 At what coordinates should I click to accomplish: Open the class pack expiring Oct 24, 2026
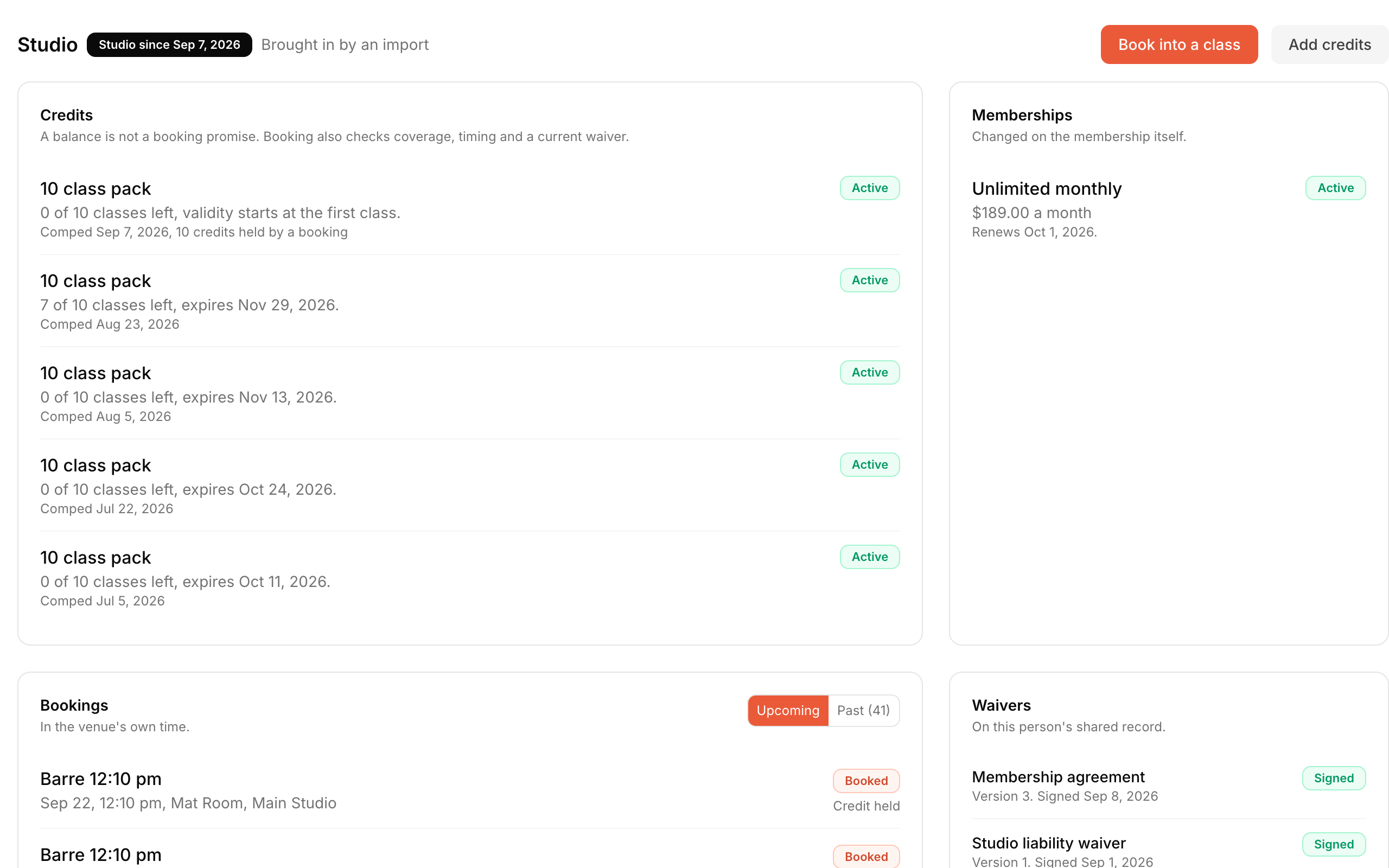click(469, 486)
